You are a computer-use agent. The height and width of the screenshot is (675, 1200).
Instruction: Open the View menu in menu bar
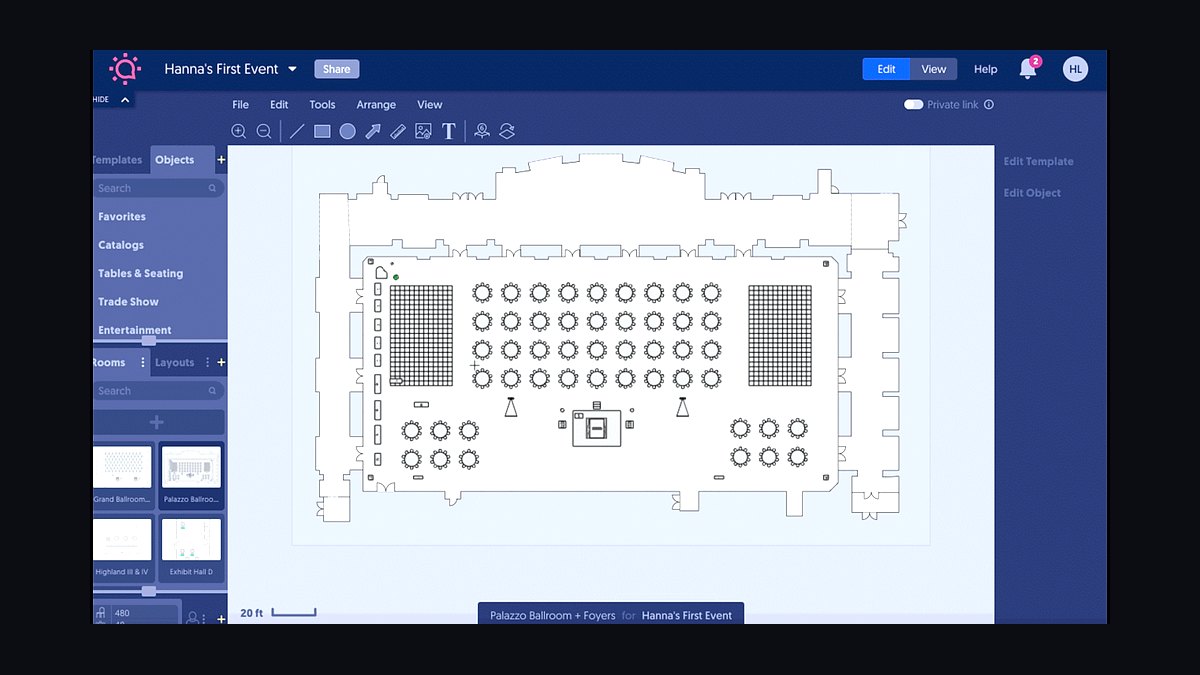coord(430,104)
